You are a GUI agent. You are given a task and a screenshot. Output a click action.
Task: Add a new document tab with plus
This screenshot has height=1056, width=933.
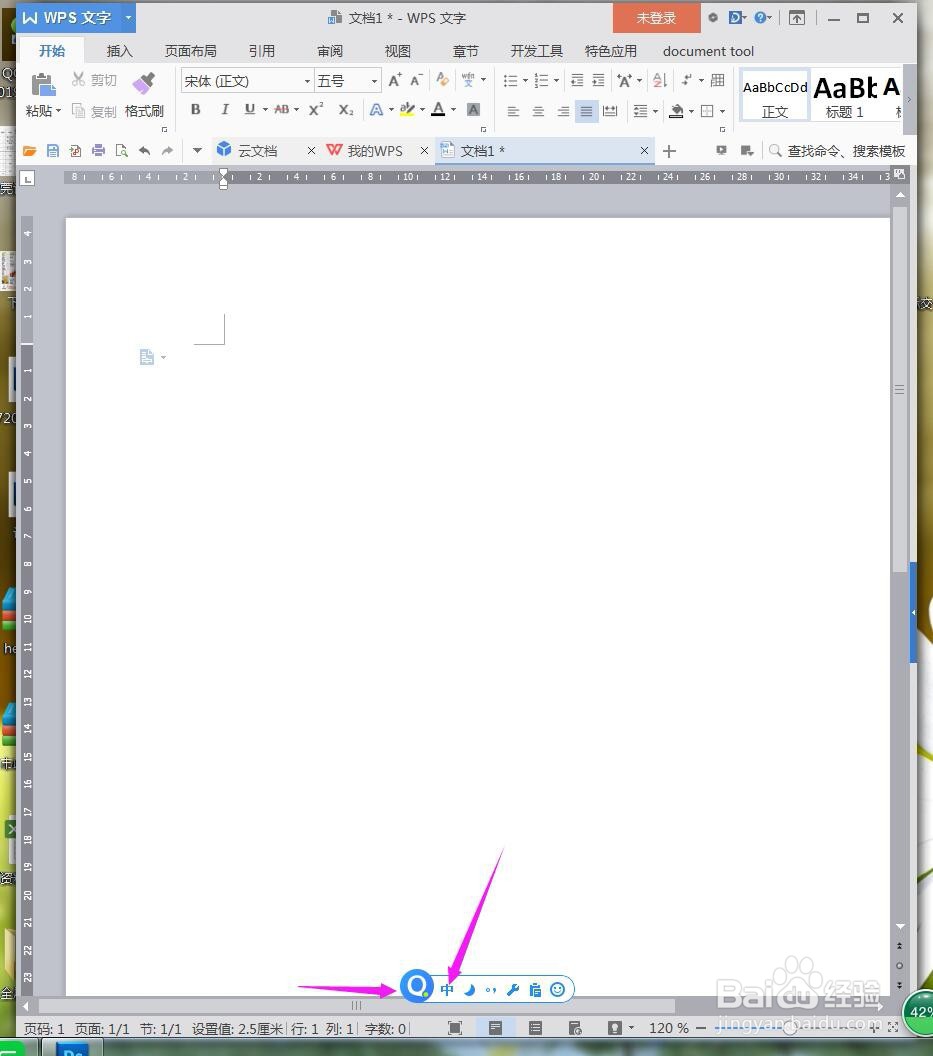click(669, 151)
